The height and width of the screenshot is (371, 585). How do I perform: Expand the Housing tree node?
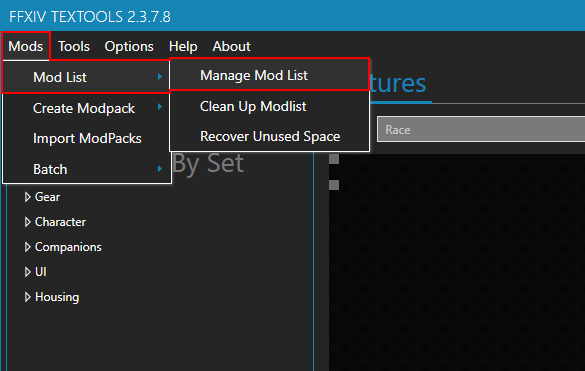tap(27, 297)
